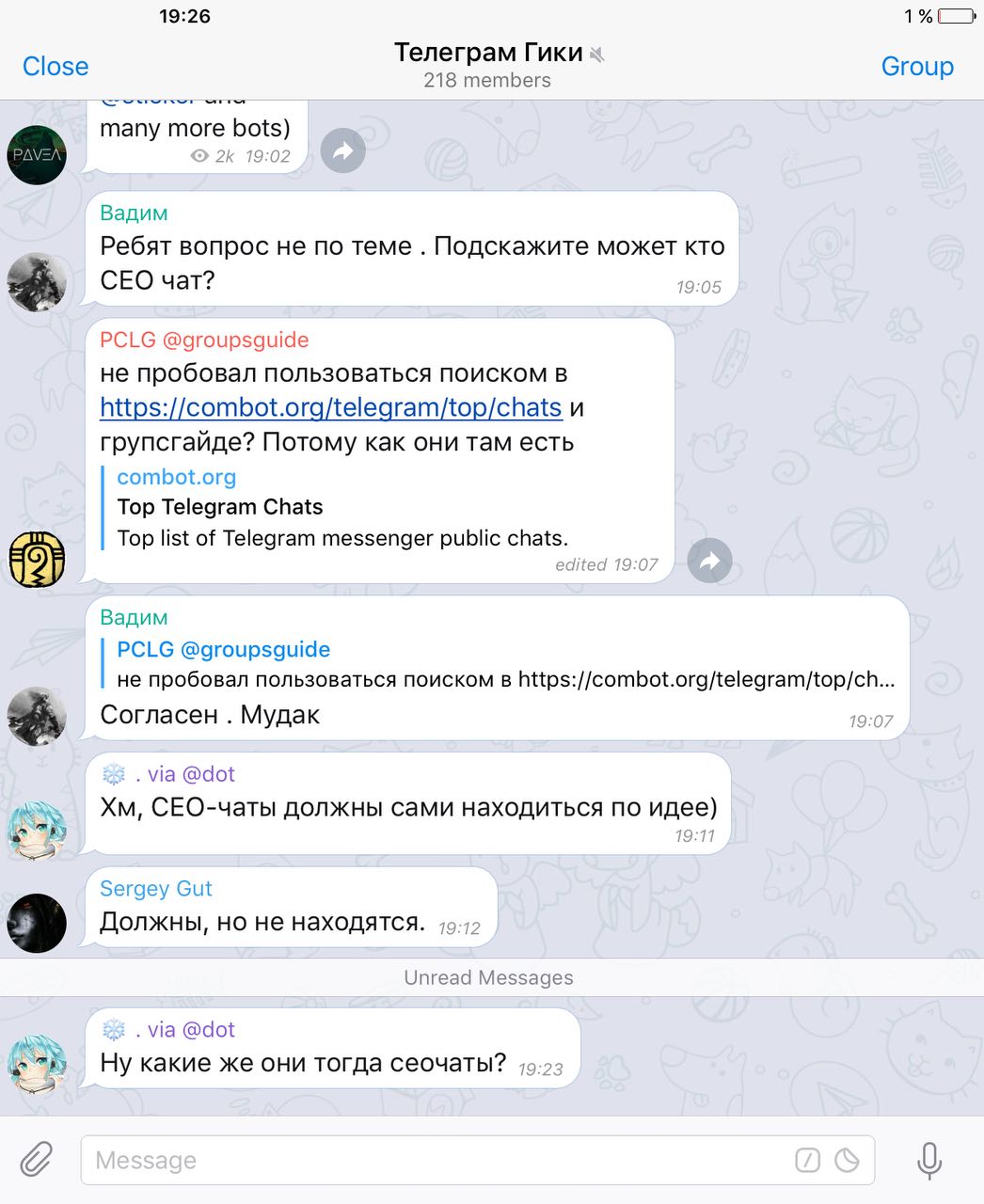Image resolution: width=984 pixels, height=1204 pixels.
Task: Open the Top Telegram Chats link preview
Action: click(x=342, y=507)
